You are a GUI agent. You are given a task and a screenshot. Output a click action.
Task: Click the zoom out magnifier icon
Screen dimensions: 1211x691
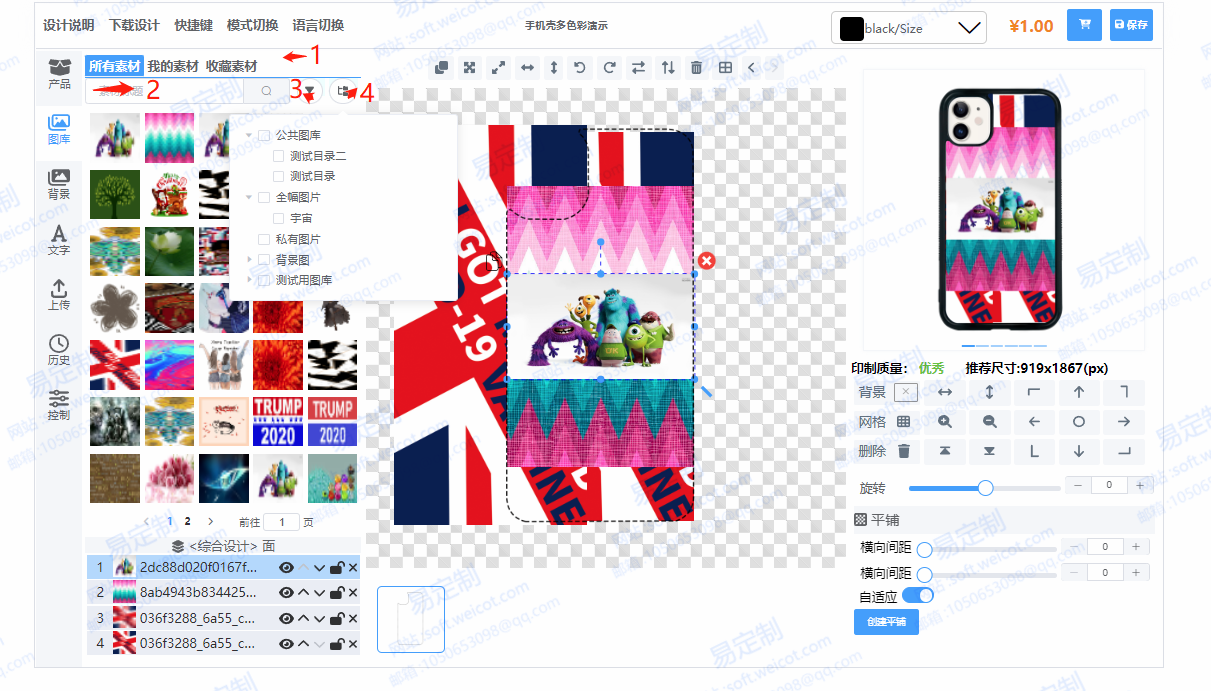click(x=989, y=422)
